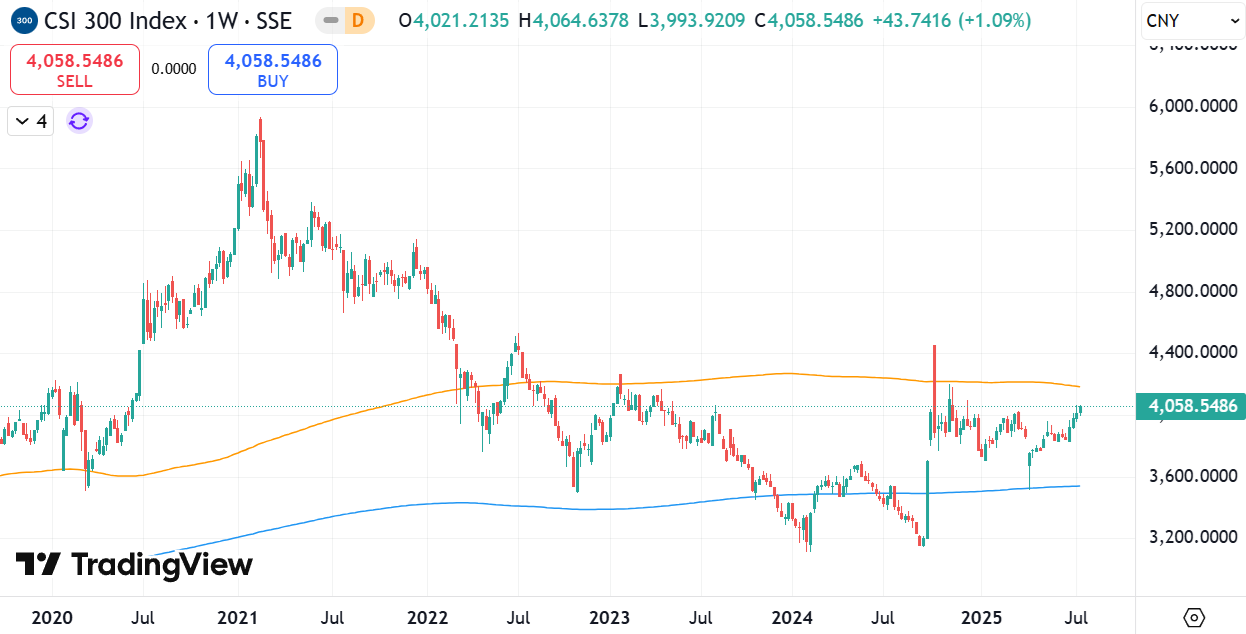Click the 2024 label on time axis
Screen dimensions: 1246x634
point(794,617)
